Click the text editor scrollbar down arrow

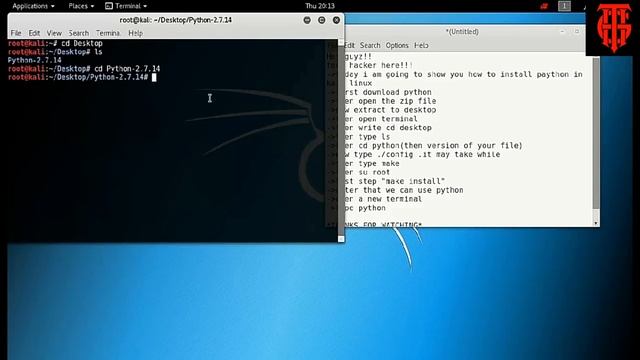pos(596,223)
